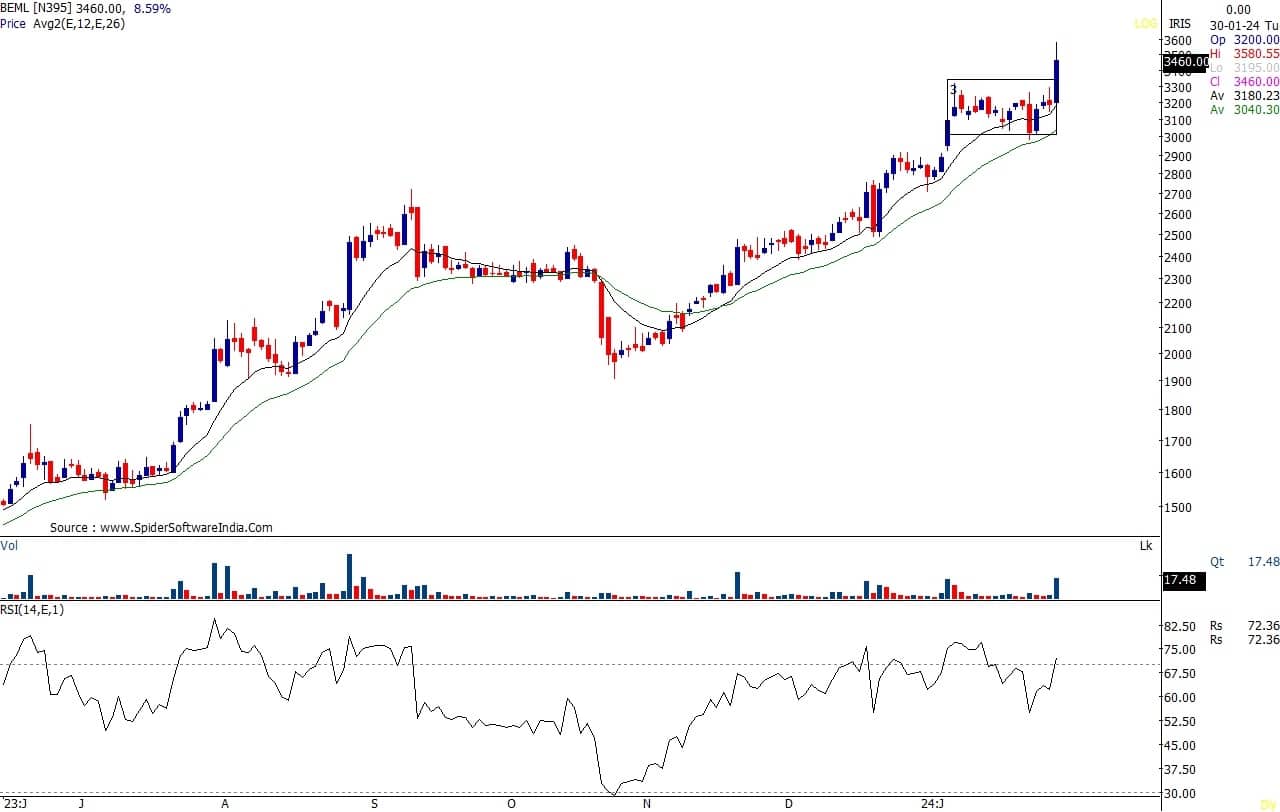Click the 67.50 RSI axis label
The image size is (1280, 812).
(x=1180, y=674)
